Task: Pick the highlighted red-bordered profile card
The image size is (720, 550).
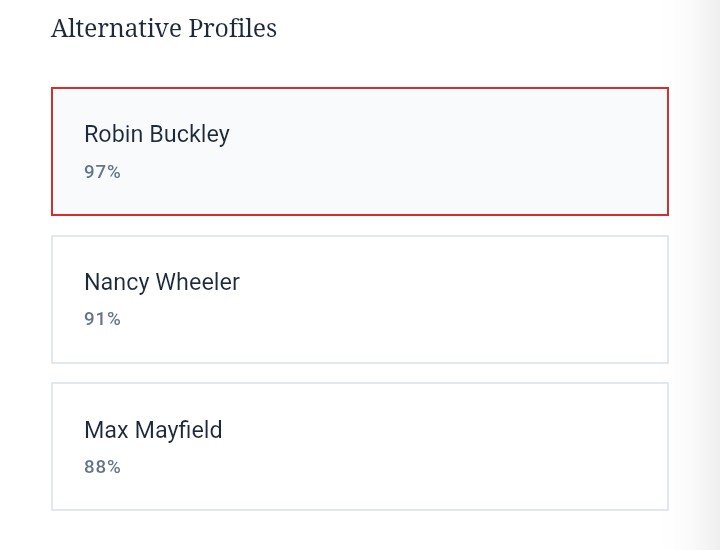Action: (360, 151)
